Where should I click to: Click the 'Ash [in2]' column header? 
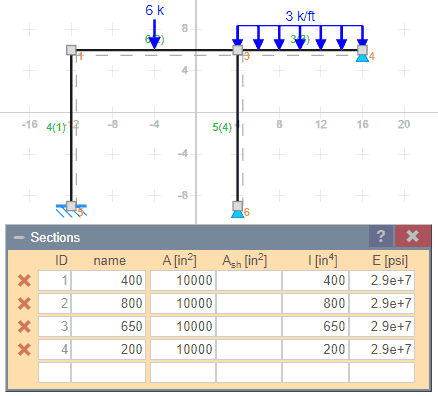pyautogui.click(x=244, y=261)
